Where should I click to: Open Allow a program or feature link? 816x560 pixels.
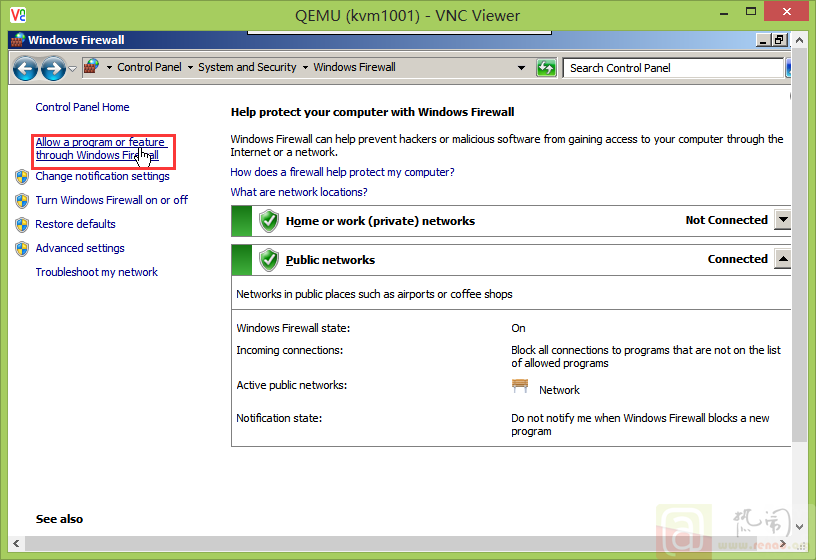pos(101,148)
